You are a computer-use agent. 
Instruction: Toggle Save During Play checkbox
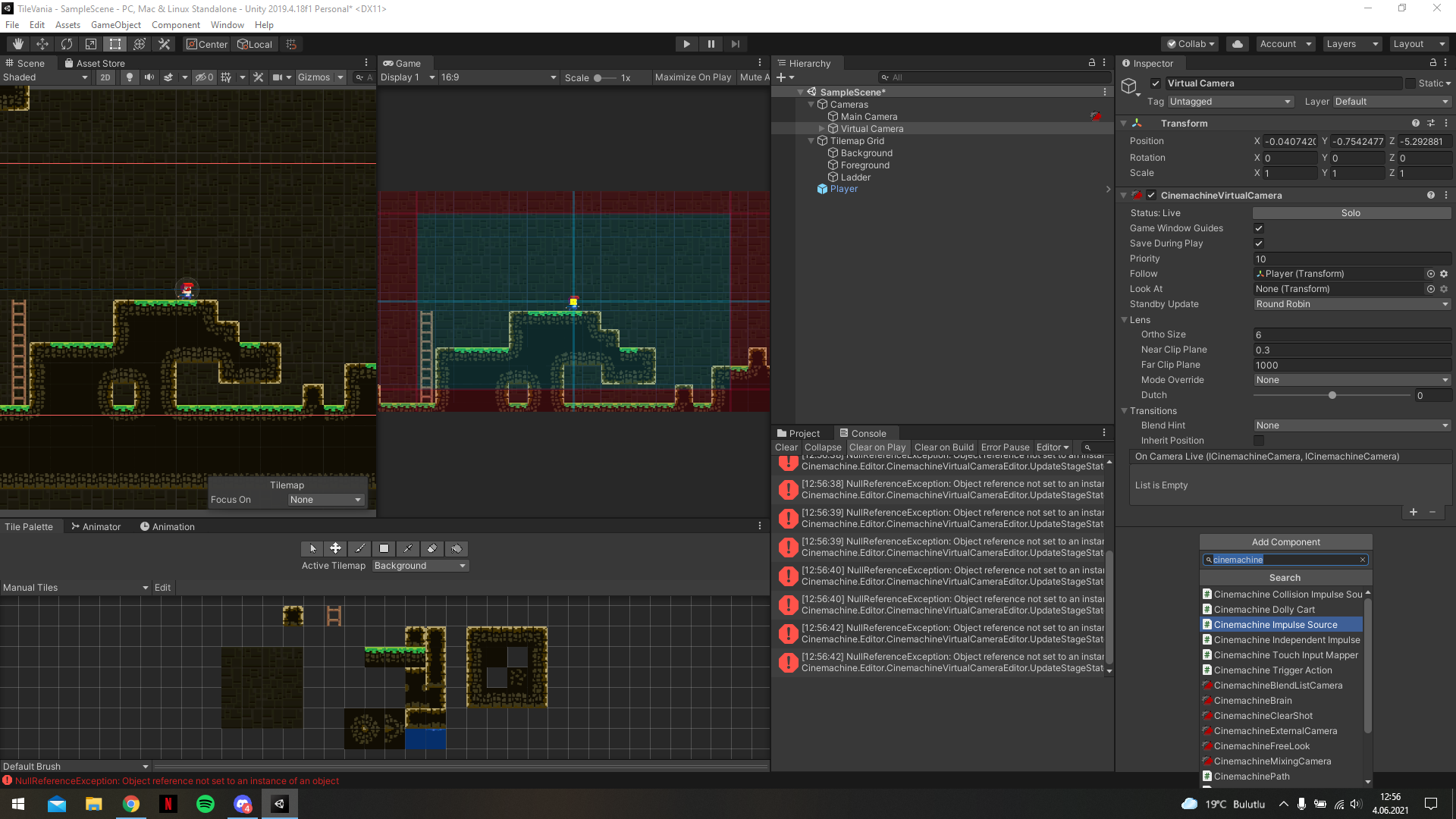tap(1259, 243)
